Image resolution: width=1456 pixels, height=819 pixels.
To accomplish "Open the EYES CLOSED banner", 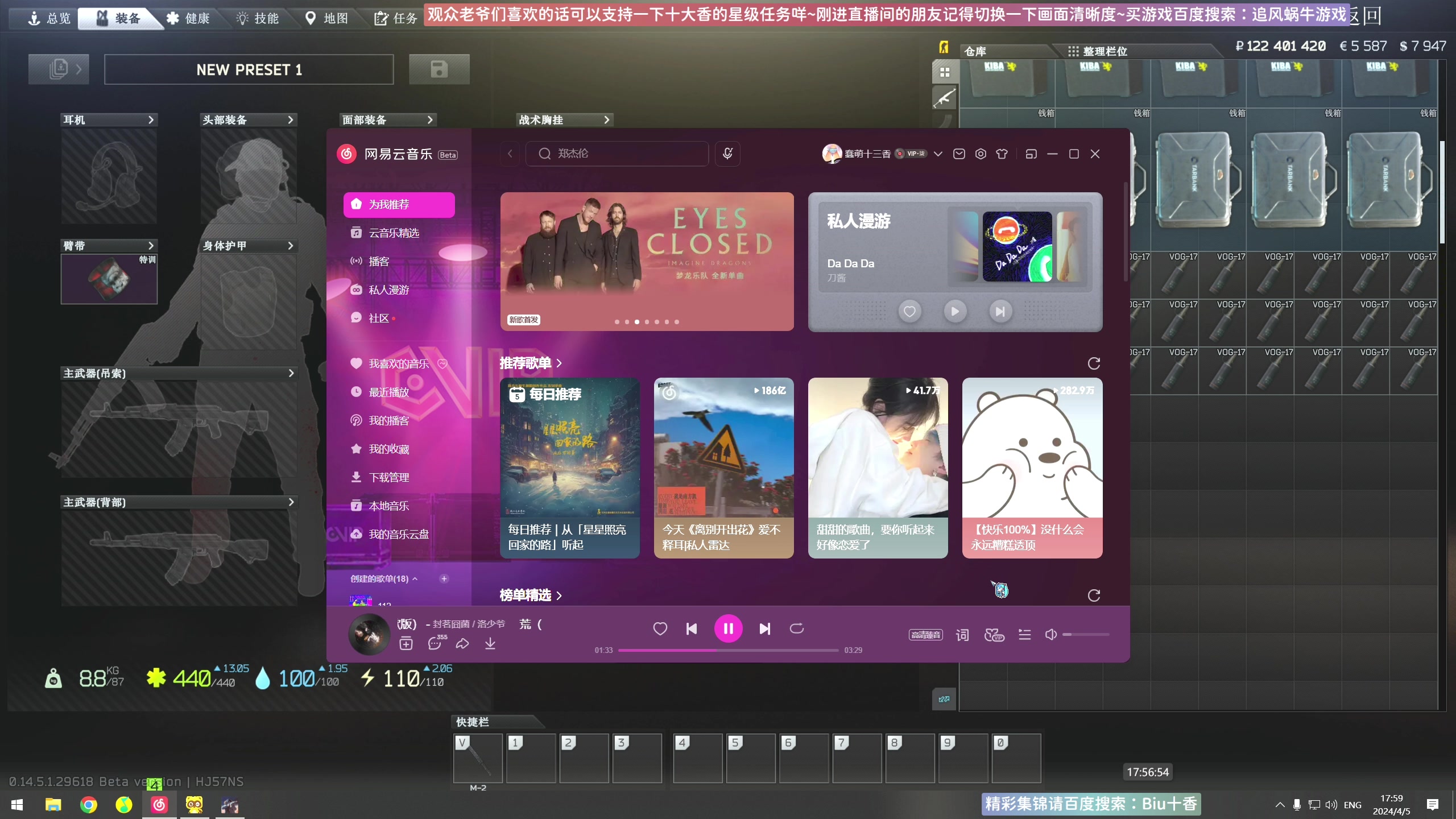I will click(x=647, y=262).
